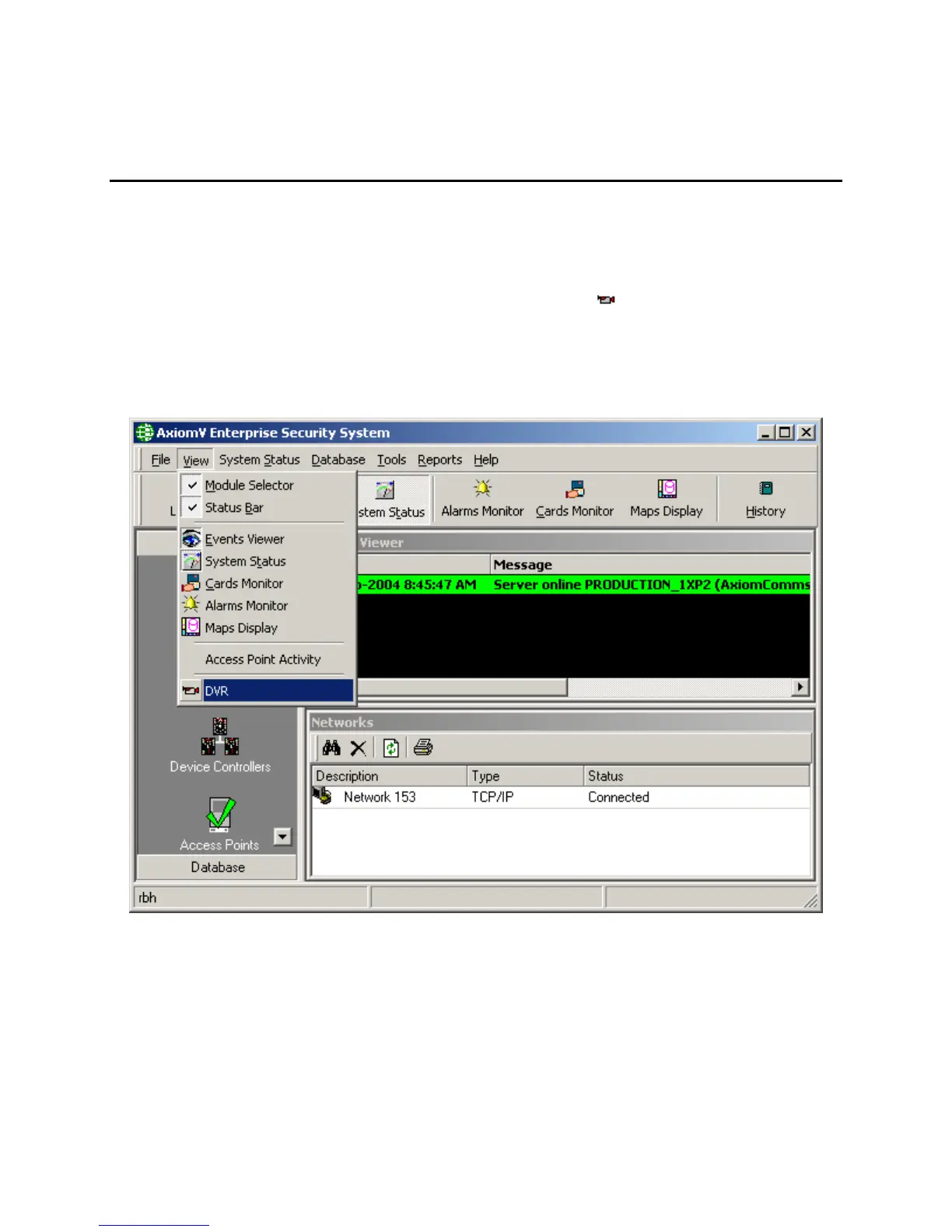Viewport: 952px width, 1232px height.
Task: Sort by the Description column header
Action: 390,776
